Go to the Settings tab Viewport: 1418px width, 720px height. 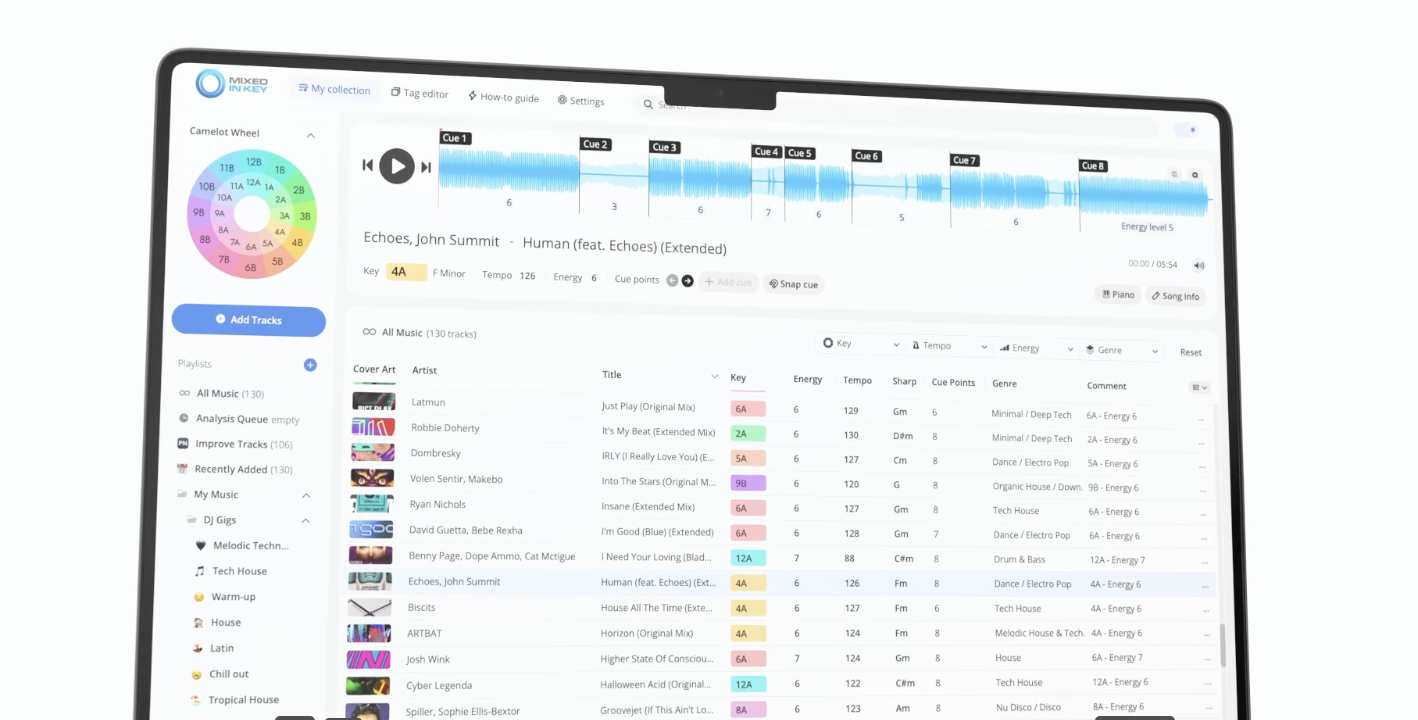coord(581,100)
